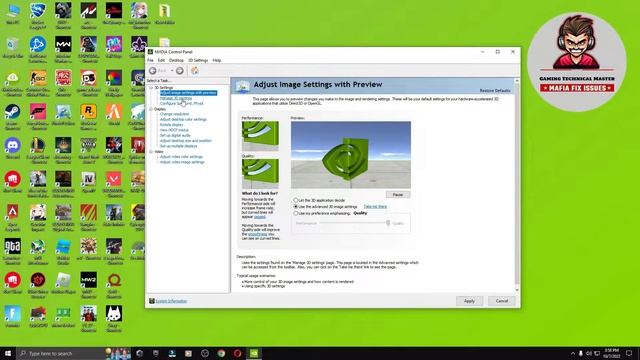Open Adjust video image settings task
Viewport: 640px width, 360px height.
click(x=182, y=162)
